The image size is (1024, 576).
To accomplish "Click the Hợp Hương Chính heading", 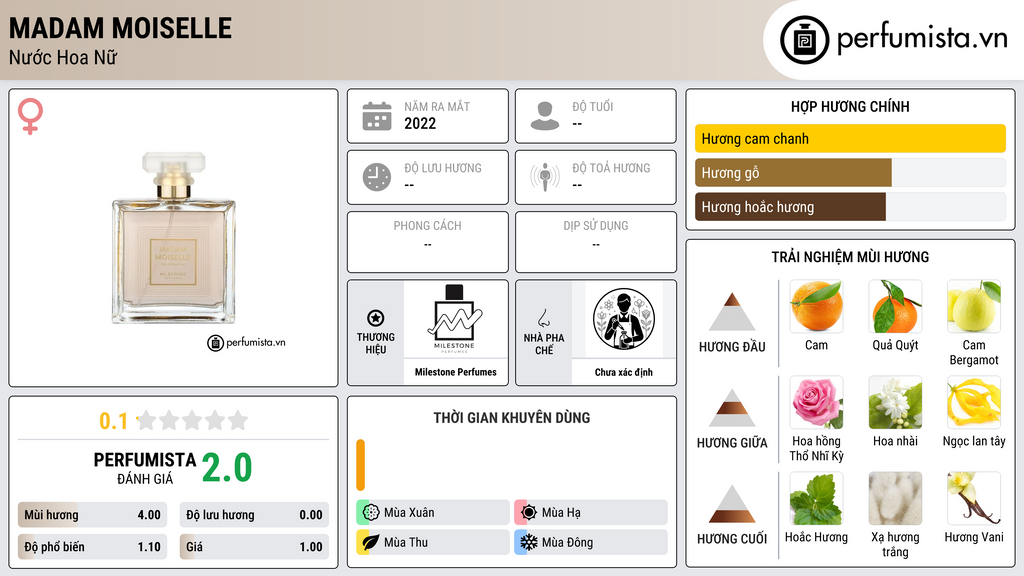I will click(850, 106).
